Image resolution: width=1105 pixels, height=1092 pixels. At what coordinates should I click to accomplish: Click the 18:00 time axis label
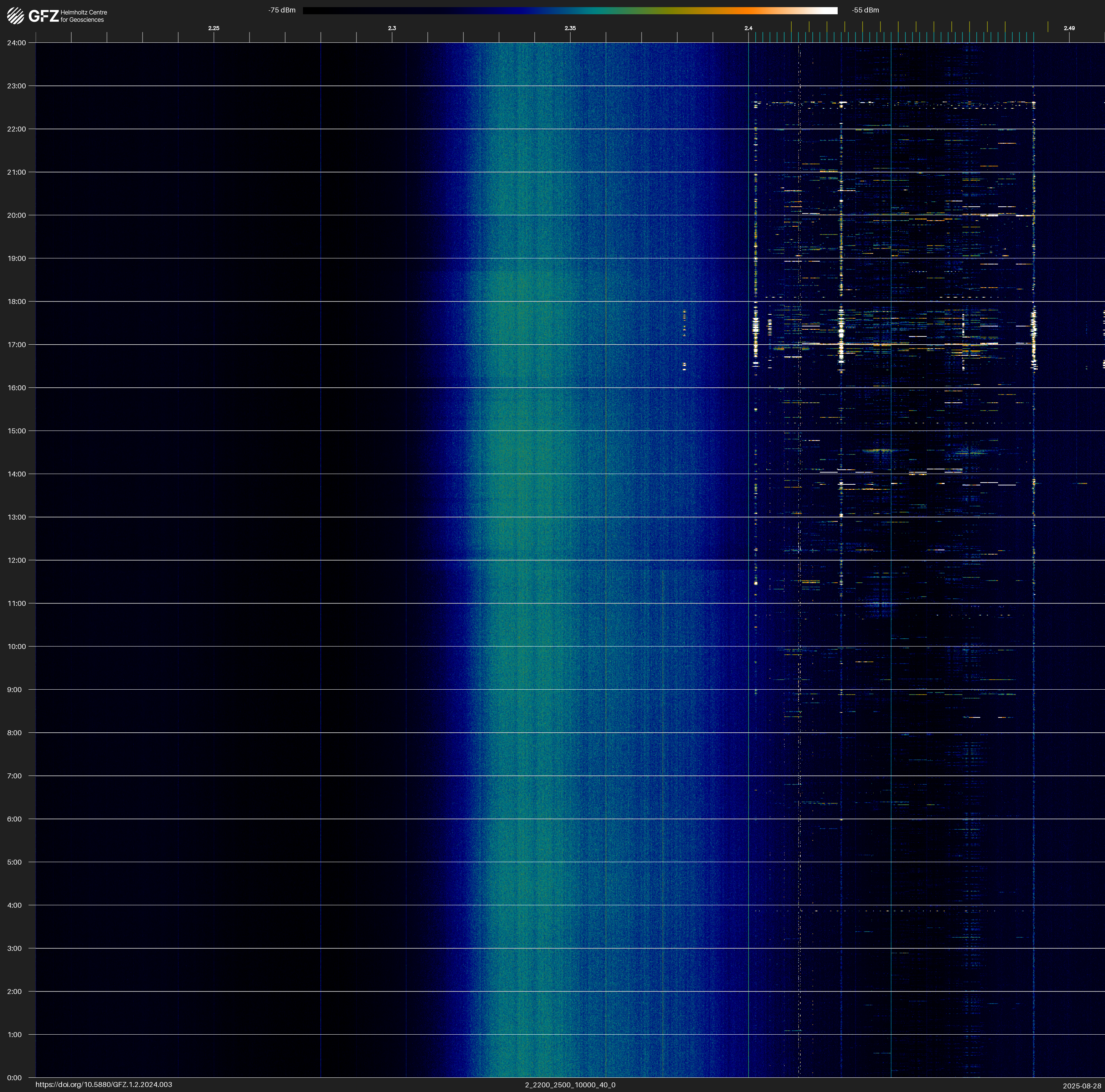point(17,301)
